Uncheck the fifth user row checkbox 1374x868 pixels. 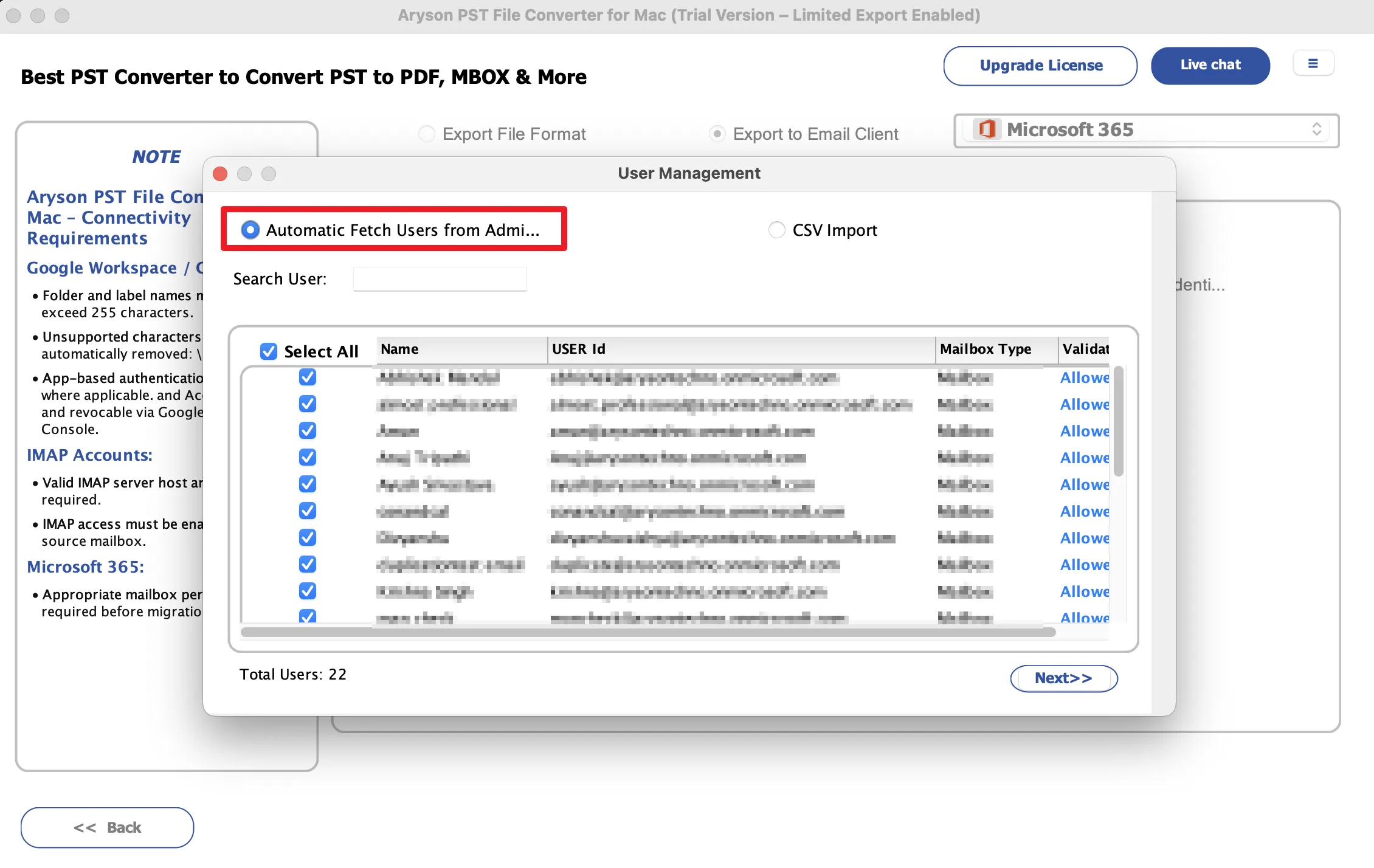point(308,484)
